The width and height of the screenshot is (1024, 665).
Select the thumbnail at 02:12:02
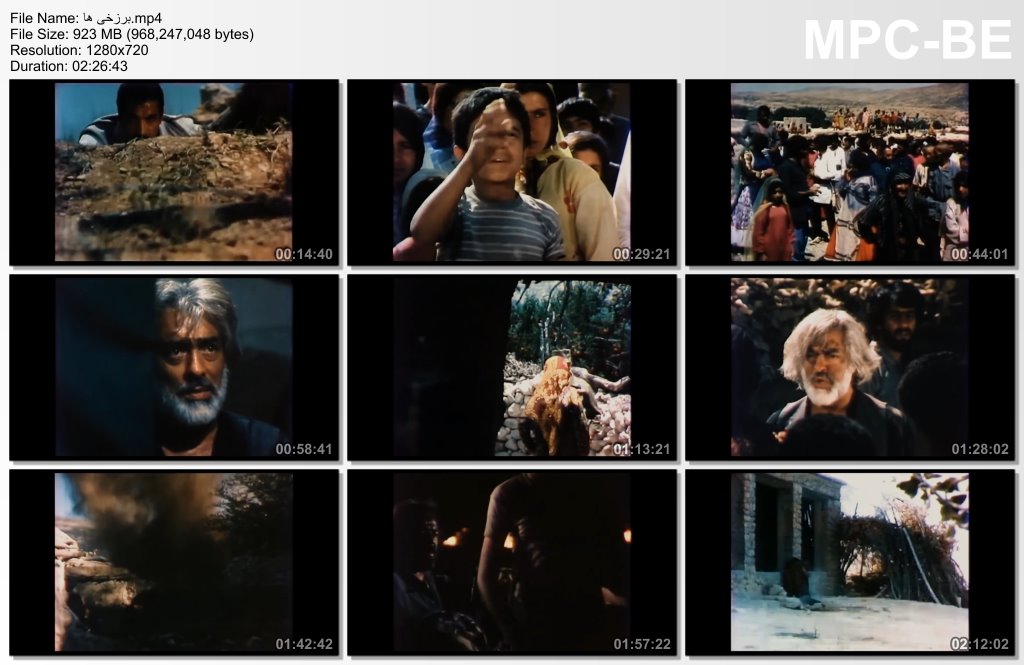pos(850,562)
